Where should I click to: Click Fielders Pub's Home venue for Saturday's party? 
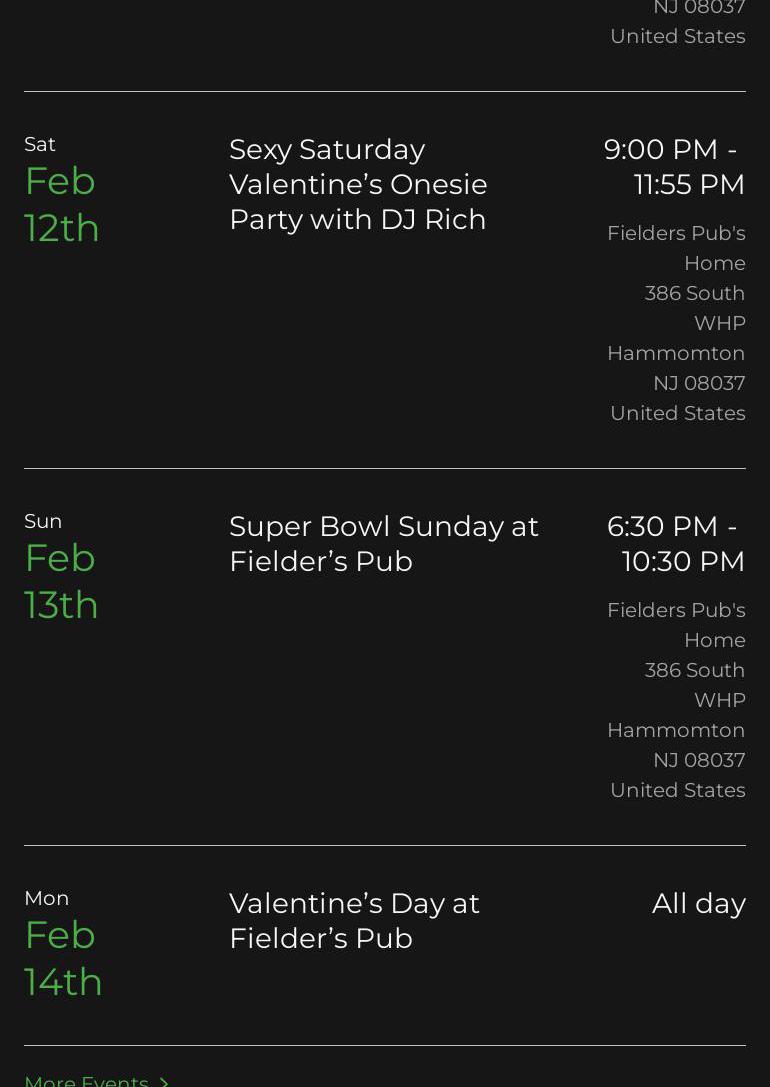point(676,247)
